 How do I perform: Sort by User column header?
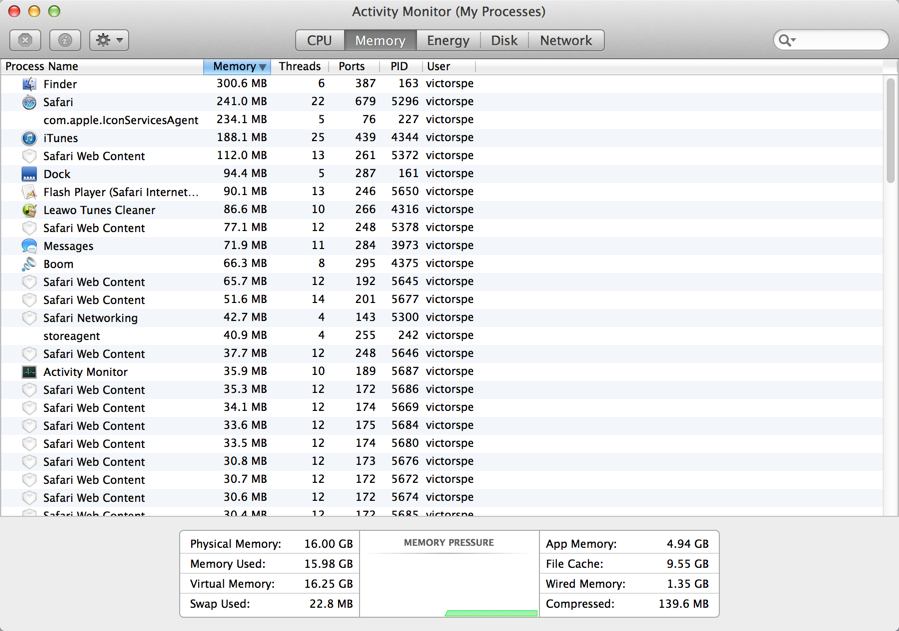449,66
